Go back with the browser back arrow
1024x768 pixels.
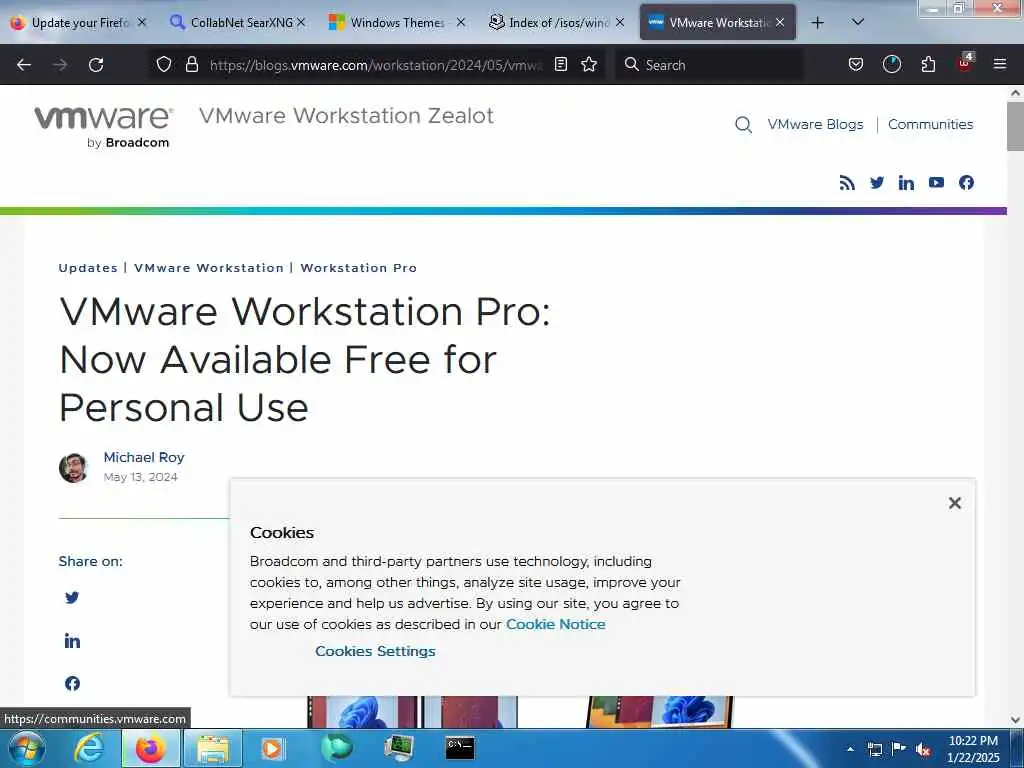[x=24, y=65]
